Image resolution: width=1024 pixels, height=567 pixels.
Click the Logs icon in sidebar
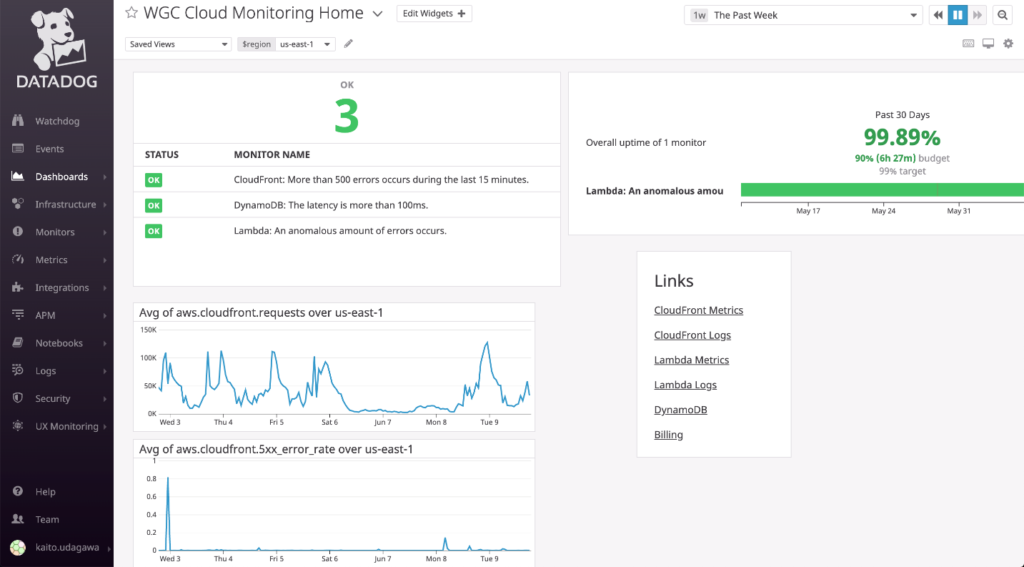(x=18, y=370)
